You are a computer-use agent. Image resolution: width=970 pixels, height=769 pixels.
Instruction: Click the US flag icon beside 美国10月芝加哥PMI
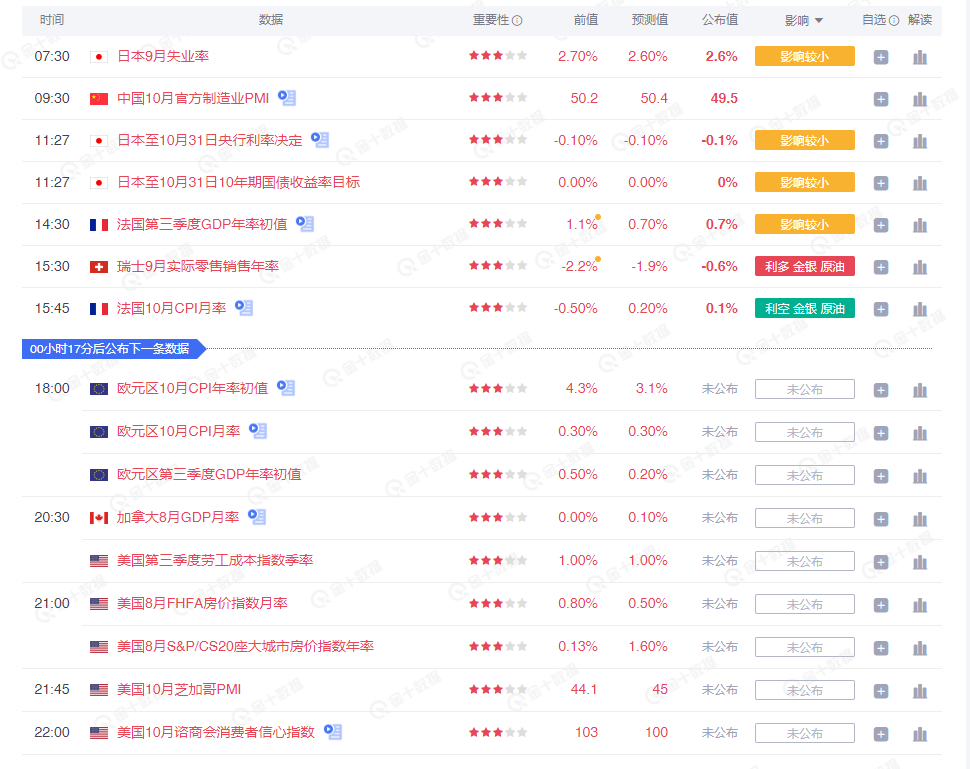97,689
